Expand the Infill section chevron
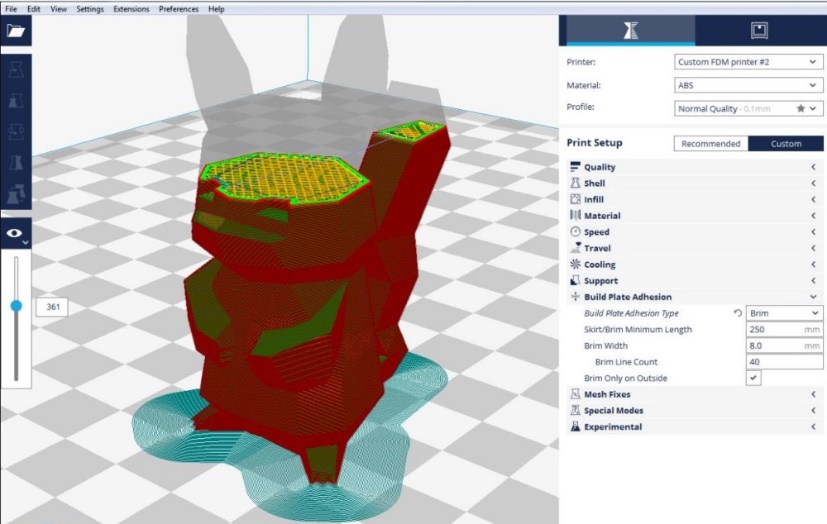This screenshot has width=827, height=524. coord(813,199)
